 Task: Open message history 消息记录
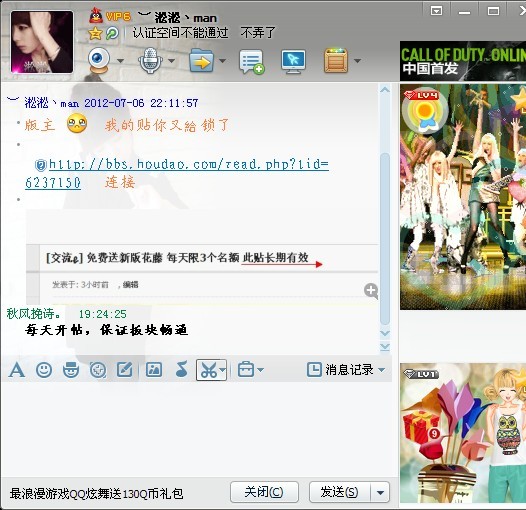(340, 370)
